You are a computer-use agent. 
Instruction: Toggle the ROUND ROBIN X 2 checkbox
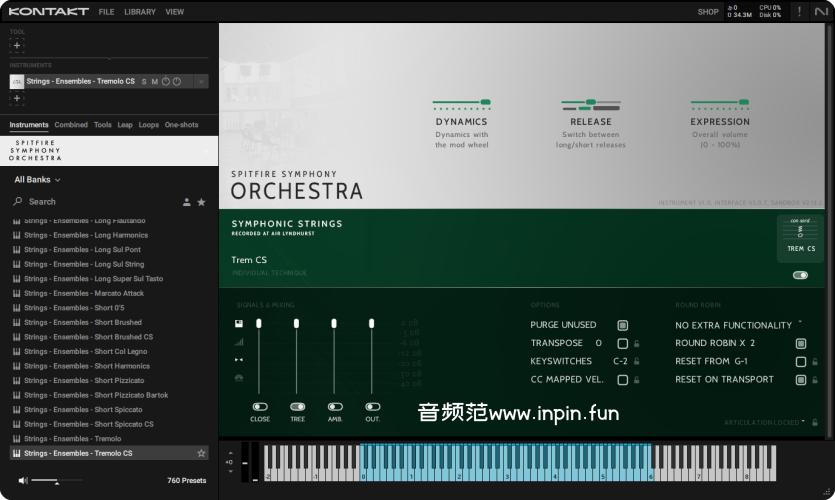[800, 343]
